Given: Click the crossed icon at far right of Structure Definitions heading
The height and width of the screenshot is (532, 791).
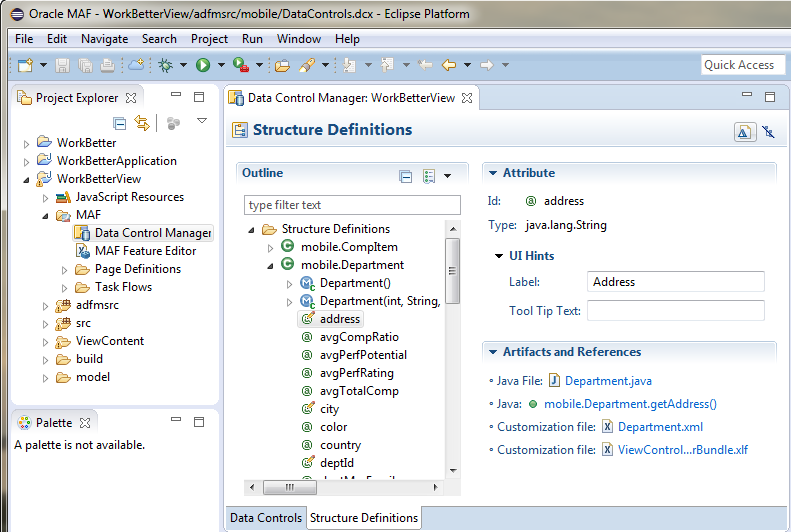Looking at the screenshot, I should (768, 132).
